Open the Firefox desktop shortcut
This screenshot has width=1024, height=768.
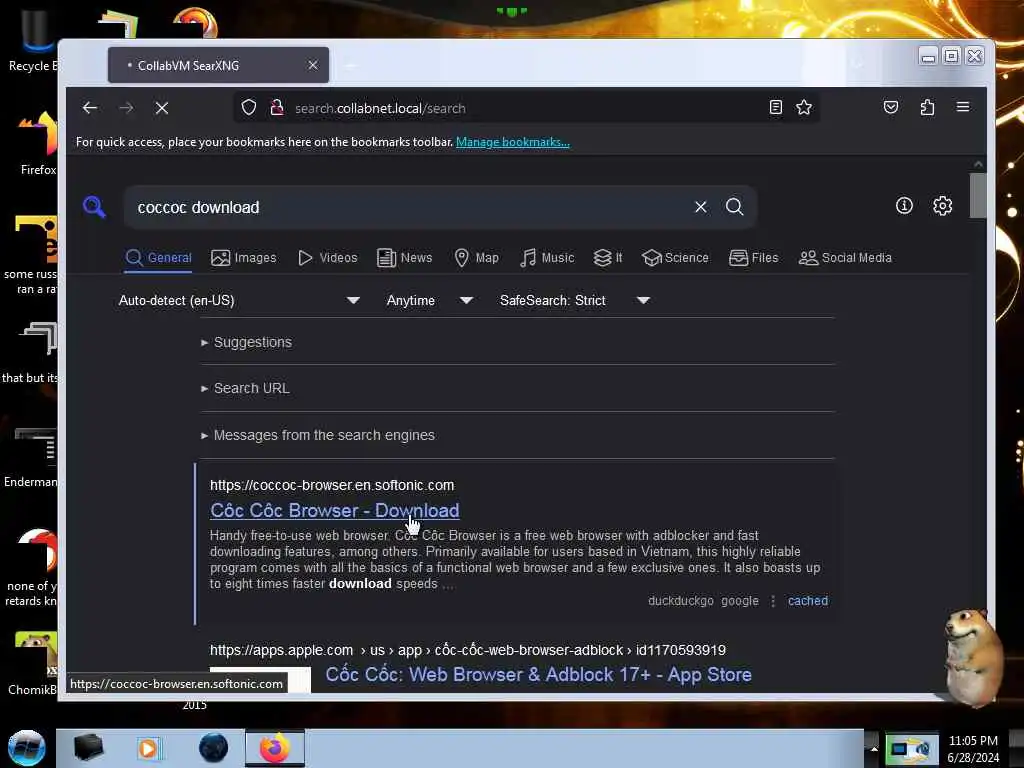37,144
